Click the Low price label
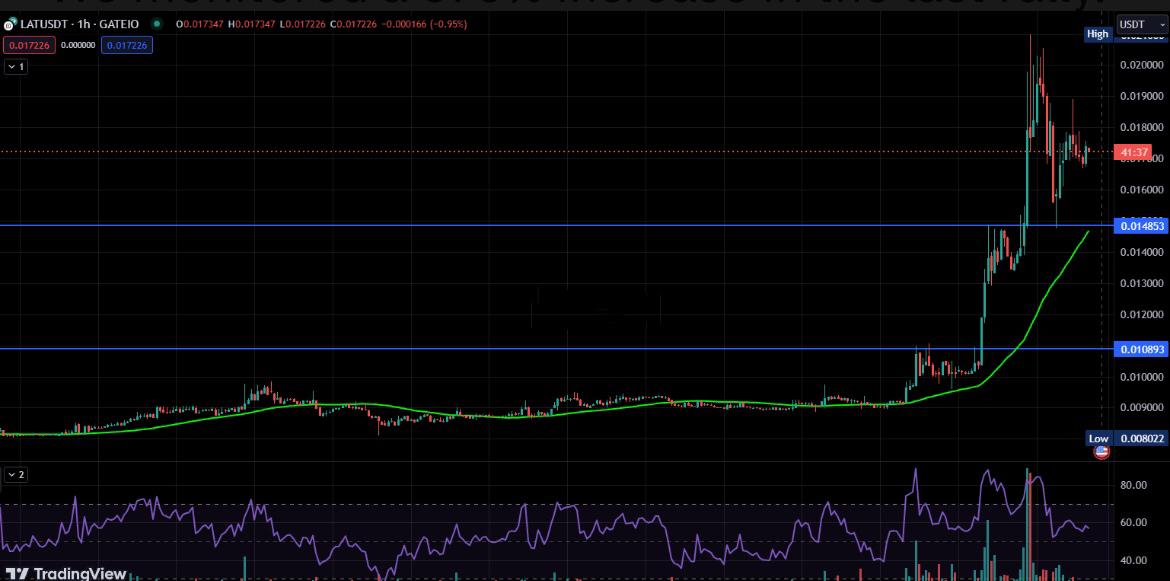The width and height of the screenshot is (1170, 581). tap(1098, 439)
